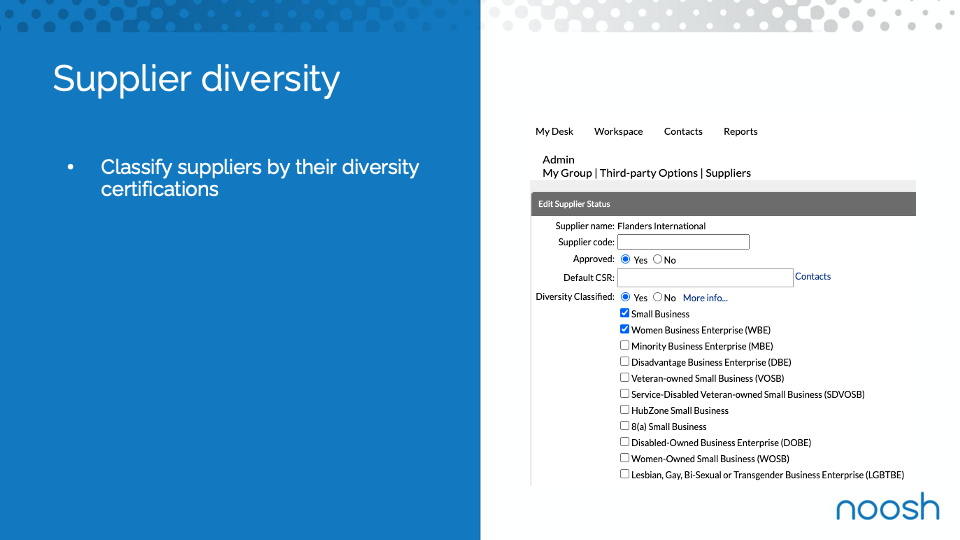Check the LGBTBE checkbox

pyautogui.click(x=624, y=474)
